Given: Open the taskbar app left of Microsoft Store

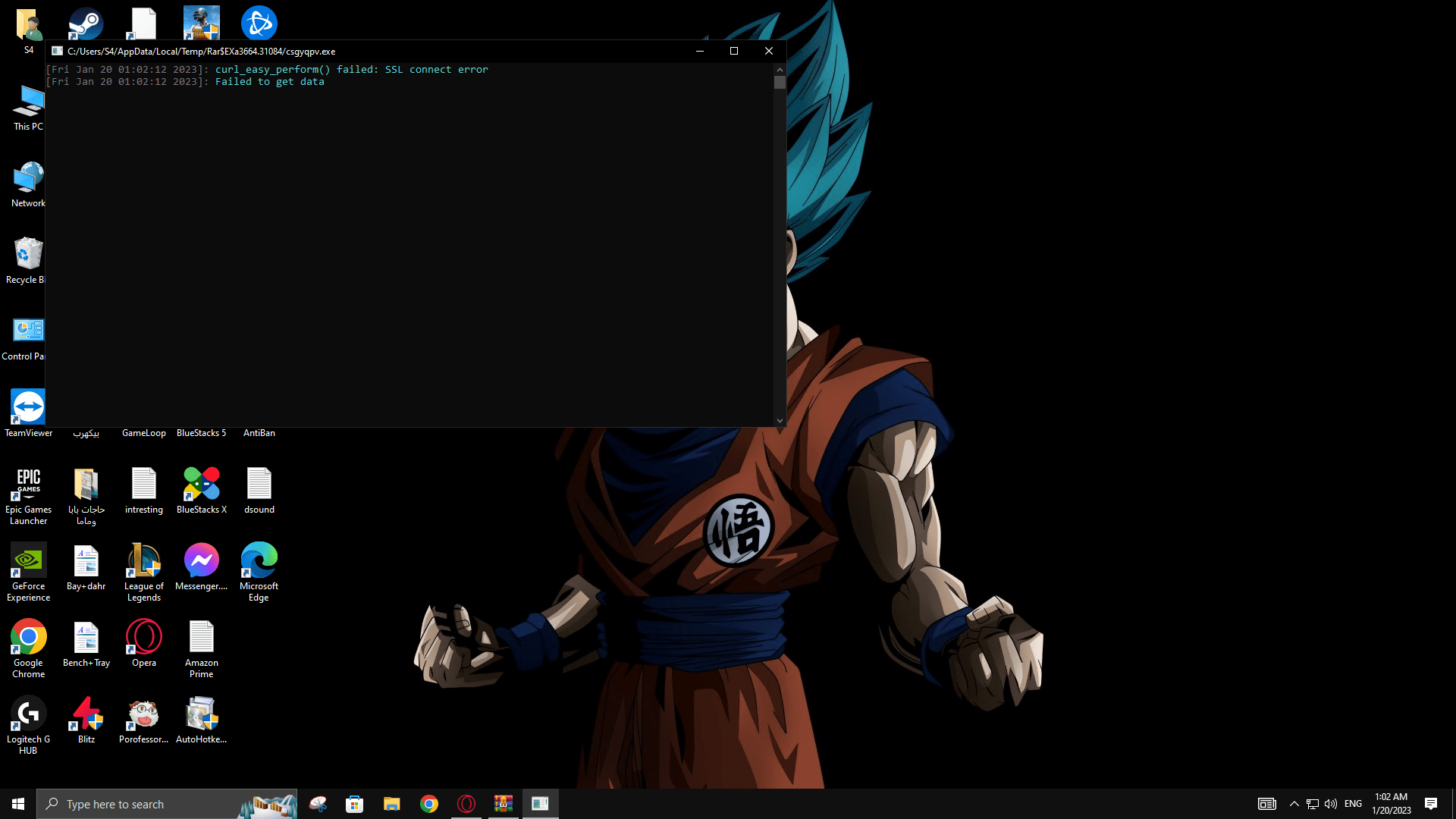Looking at the screenshot, I should click(318, 804).
